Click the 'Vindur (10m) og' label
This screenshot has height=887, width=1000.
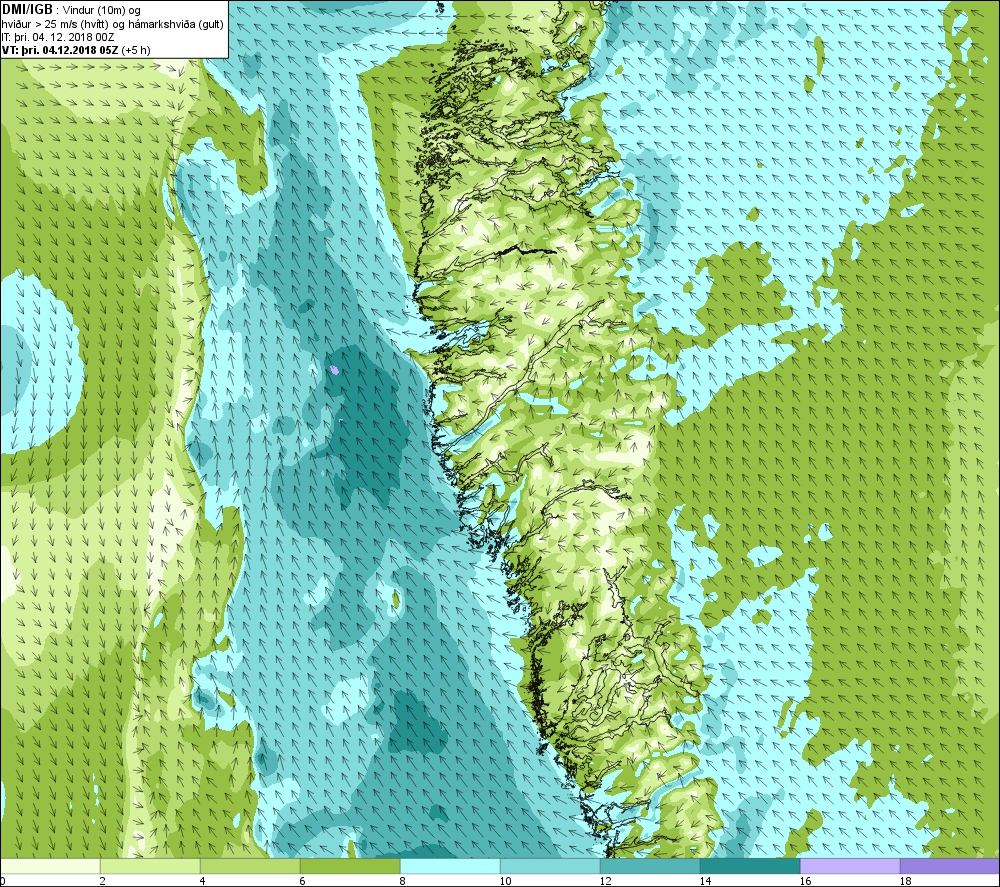click(x=102, y=11)
